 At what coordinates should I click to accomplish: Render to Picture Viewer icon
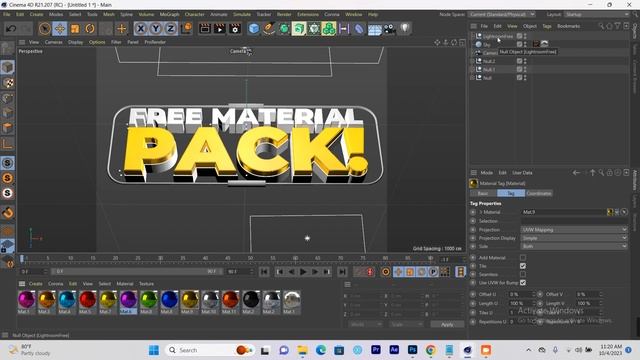pos(220,29)
